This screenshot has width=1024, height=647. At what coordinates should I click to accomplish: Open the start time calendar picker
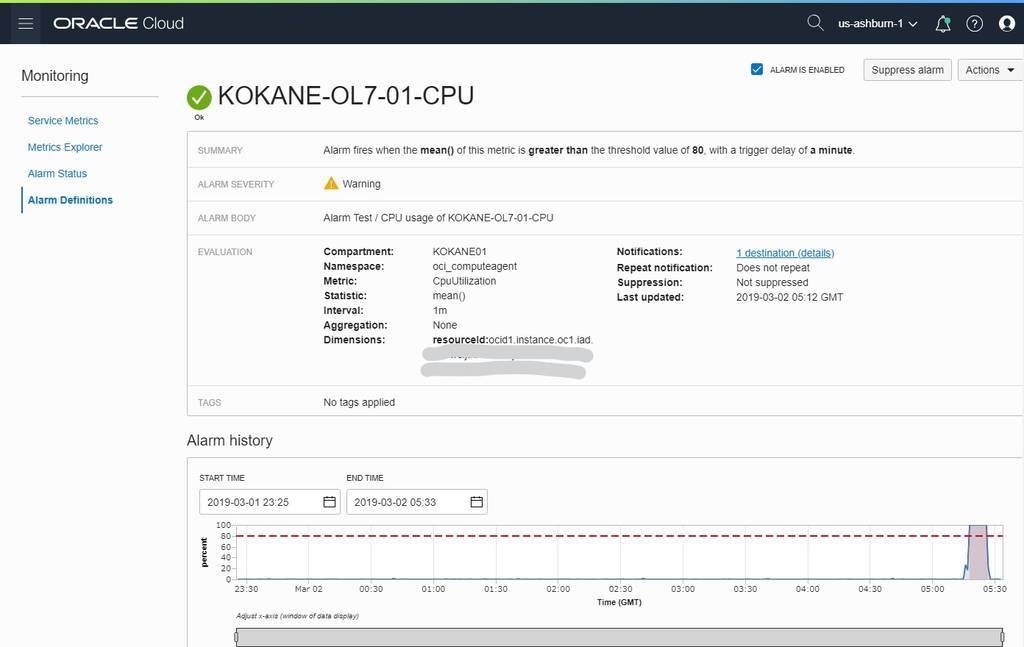[x=329, y=501]
